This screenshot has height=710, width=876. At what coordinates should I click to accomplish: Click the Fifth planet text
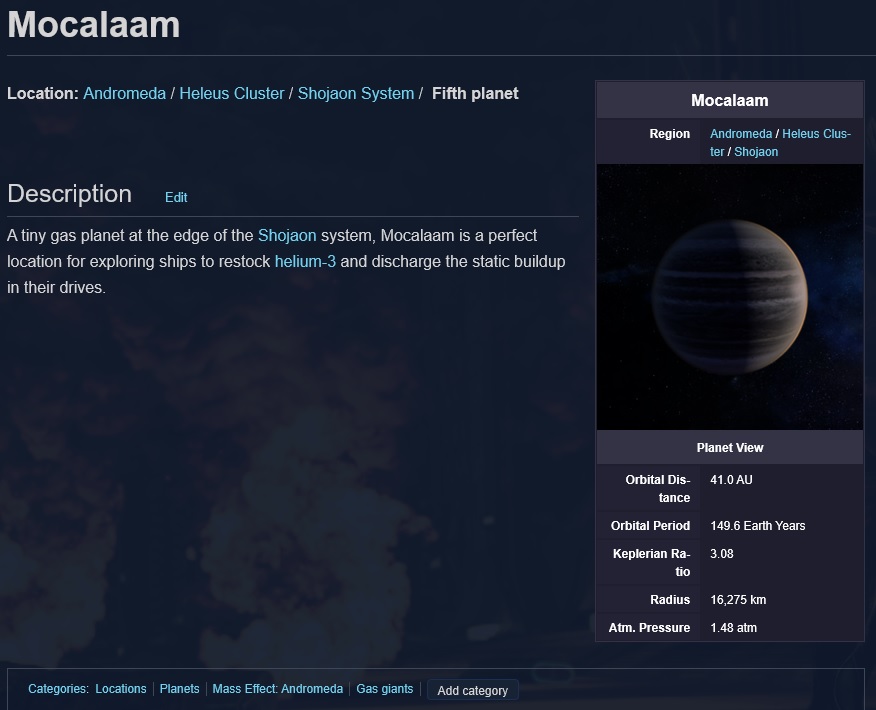click(475, 93)
